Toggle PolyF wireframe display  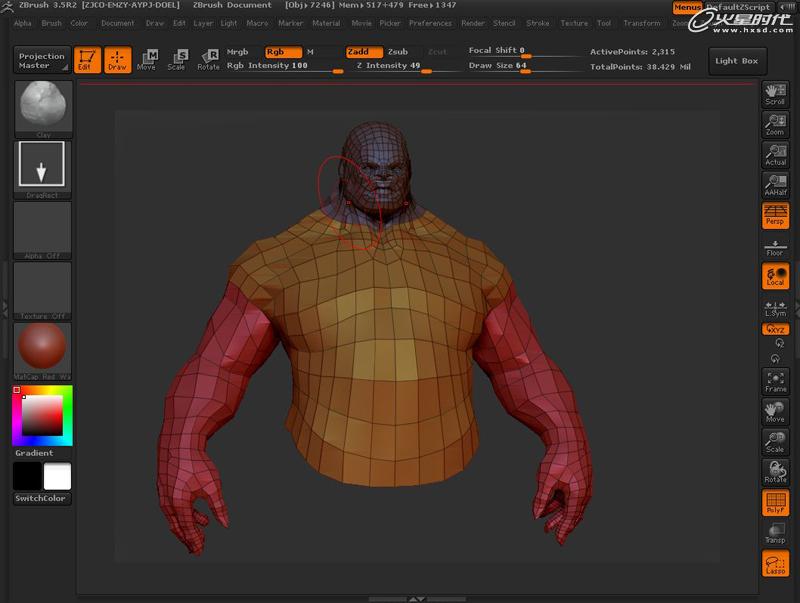pos(775,503)
